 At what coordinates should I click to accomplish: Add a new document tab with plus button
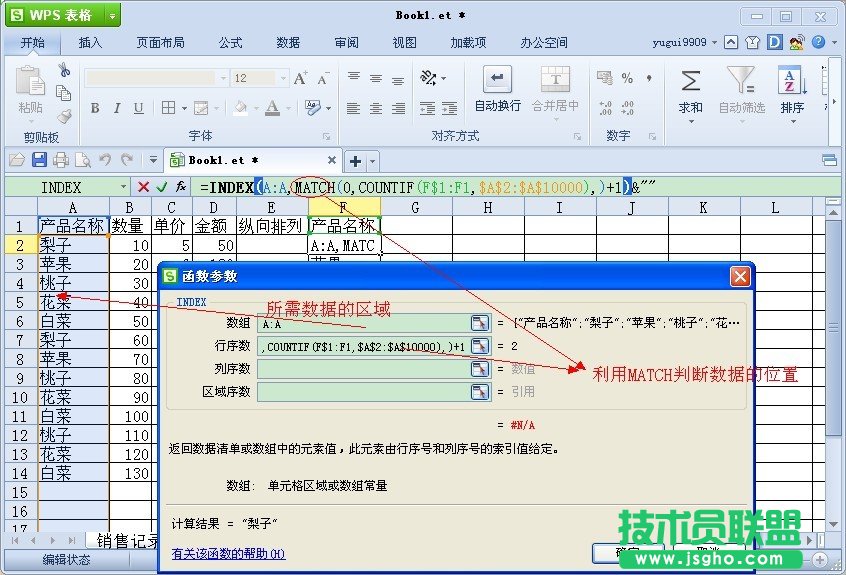[356, 161]
